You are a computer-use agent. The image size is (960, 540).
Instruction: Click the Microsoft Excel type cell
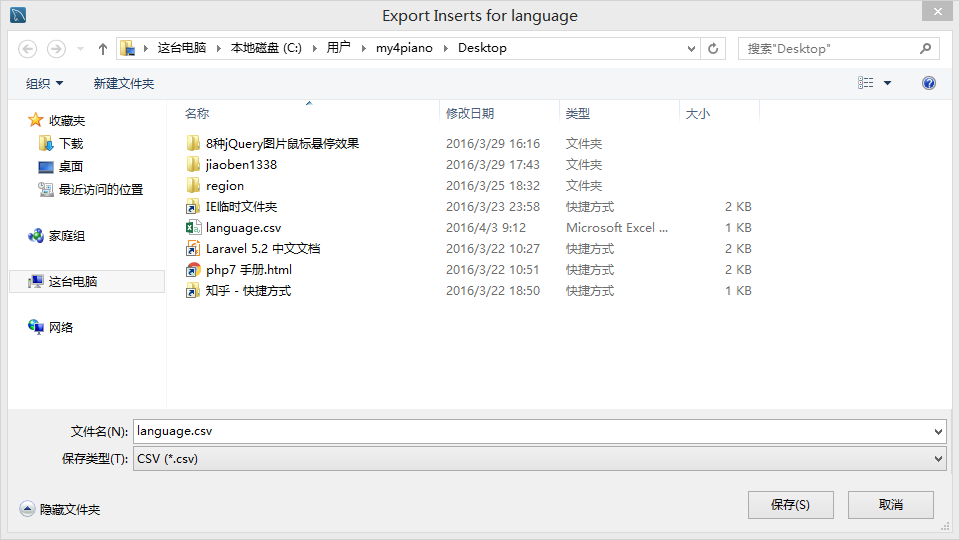(617, 228)
